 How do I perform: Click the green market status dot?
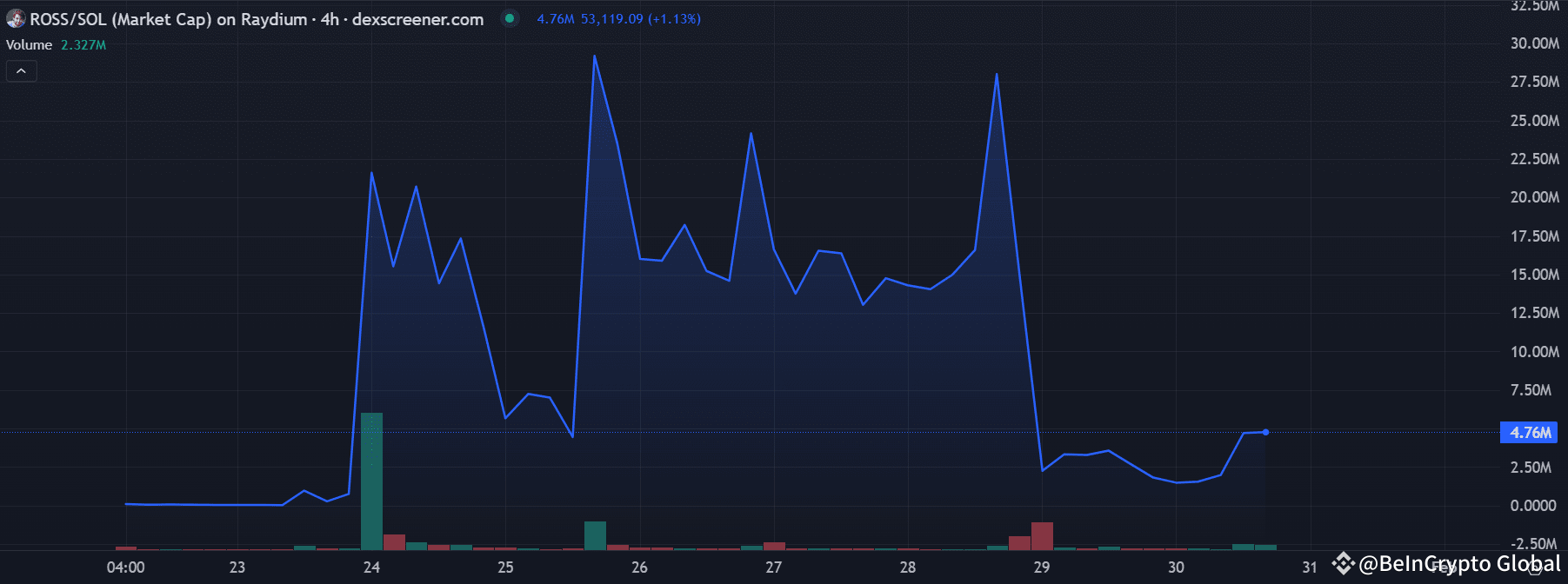tap(510, 18)
